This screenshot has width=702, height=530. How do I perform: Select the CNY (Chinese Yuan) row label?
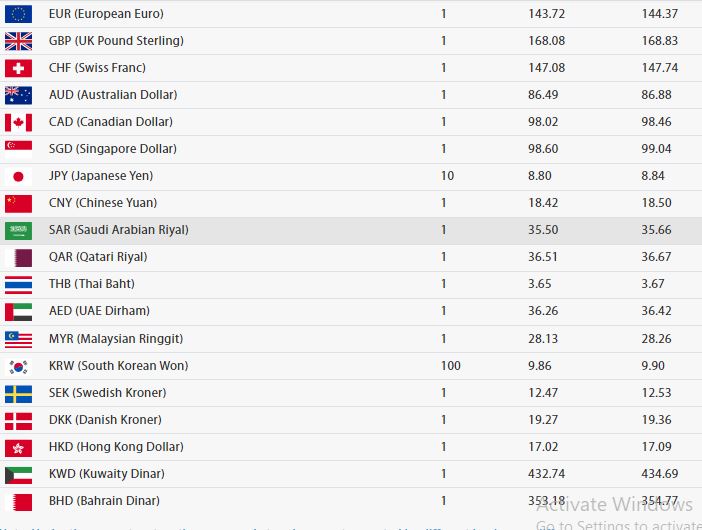pos(103,203)
